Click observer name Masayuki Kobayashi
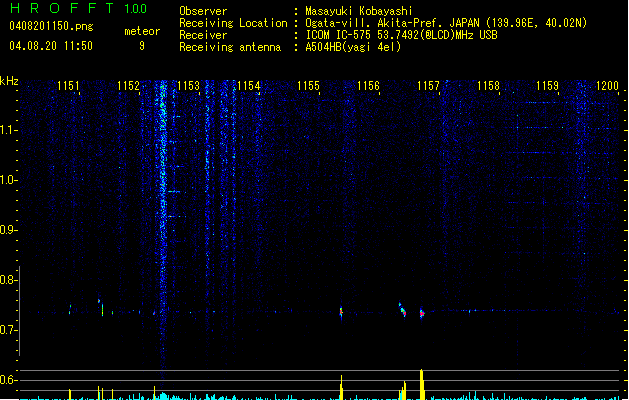629x400 pixels. pos(359,11)
